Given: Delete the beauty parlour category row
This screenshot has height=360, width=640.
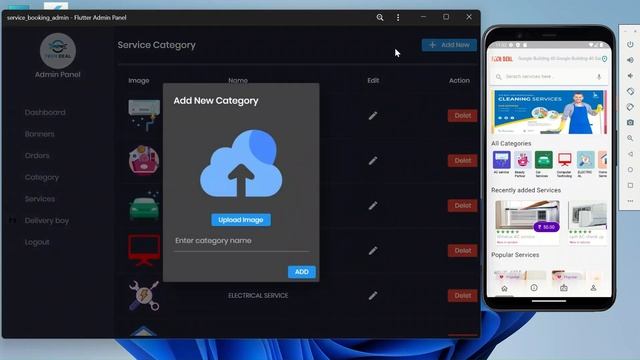Looking at the screenshot, I should tap(462, 161).
